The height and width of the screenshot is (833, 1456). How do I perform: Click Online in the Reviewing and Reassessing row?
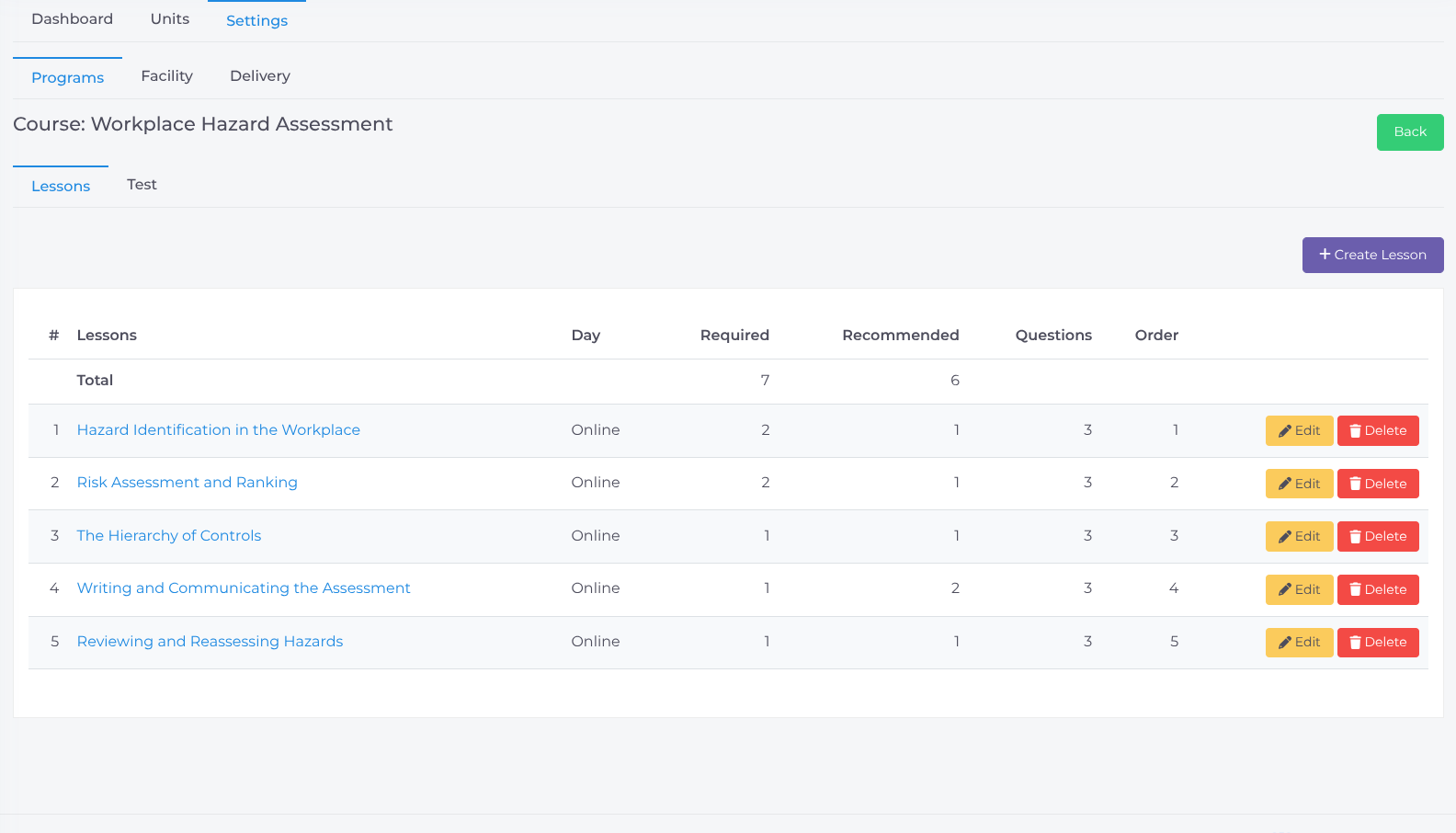click(x=596, y=642)
